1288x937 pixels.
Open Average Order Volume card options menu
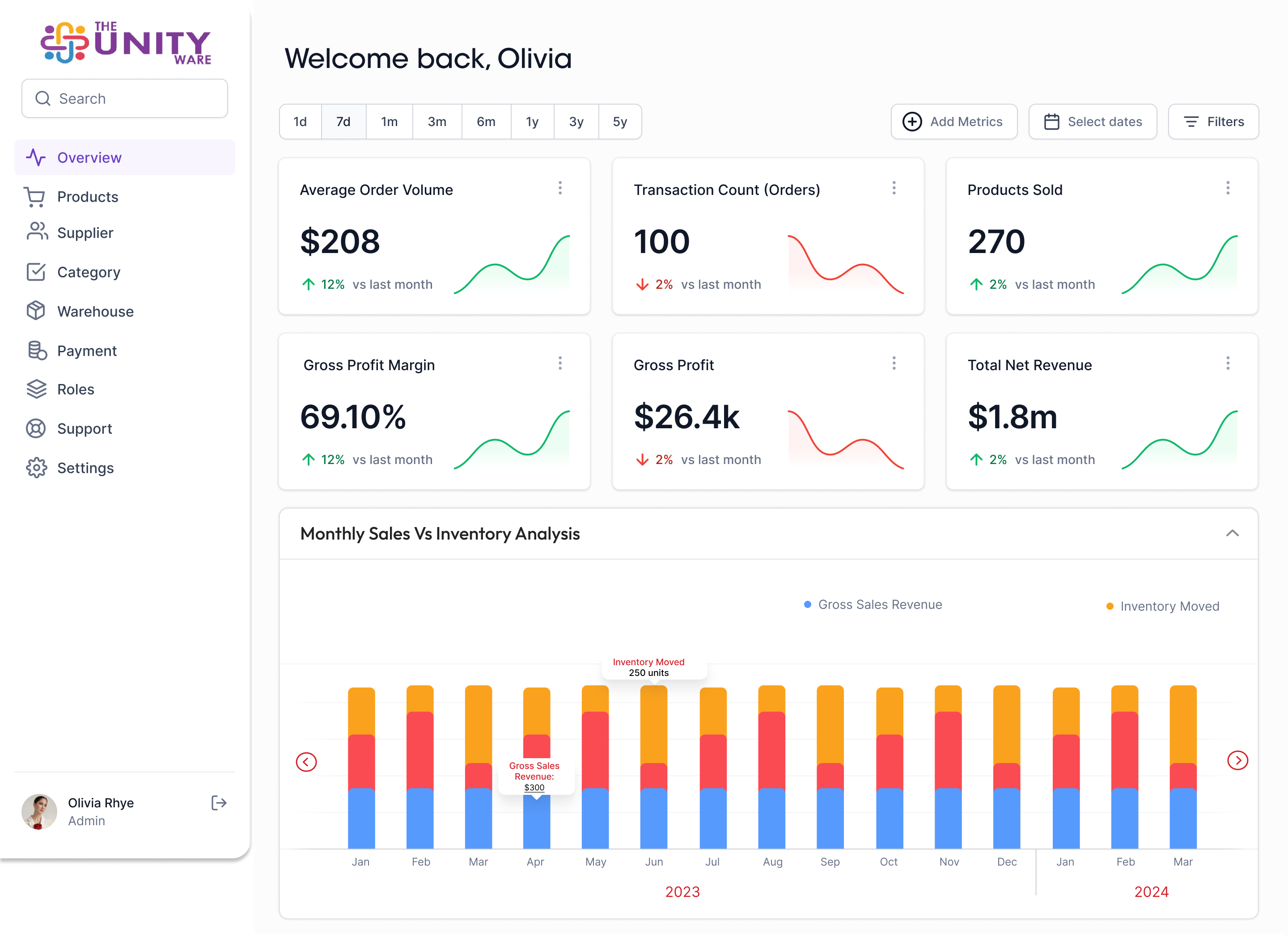click(560, 188)
